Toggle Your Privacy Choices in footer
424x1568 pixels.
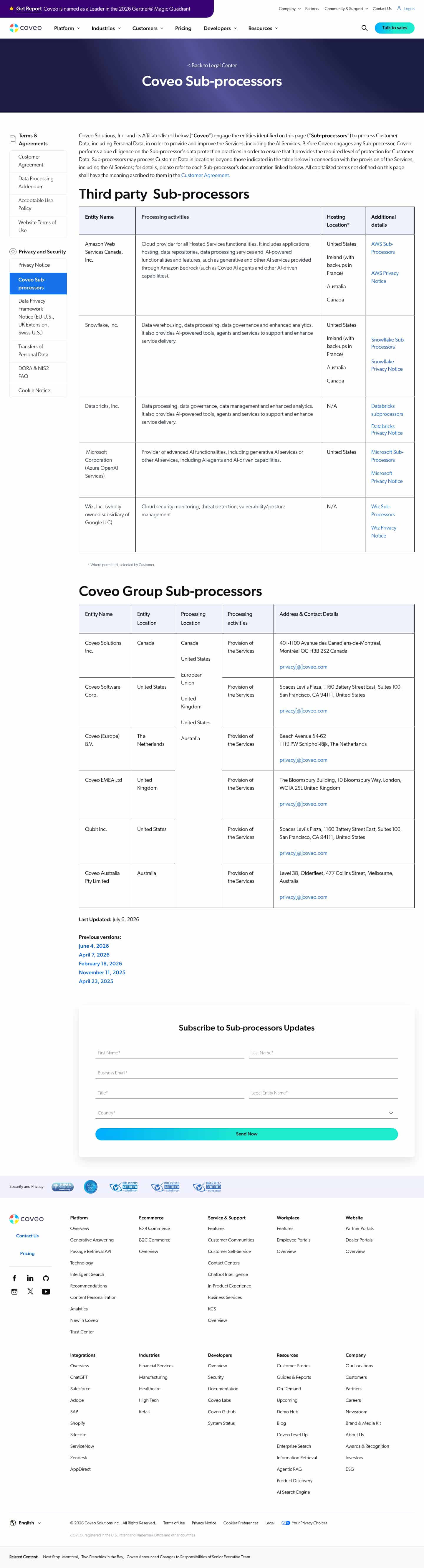[304, 1523]
